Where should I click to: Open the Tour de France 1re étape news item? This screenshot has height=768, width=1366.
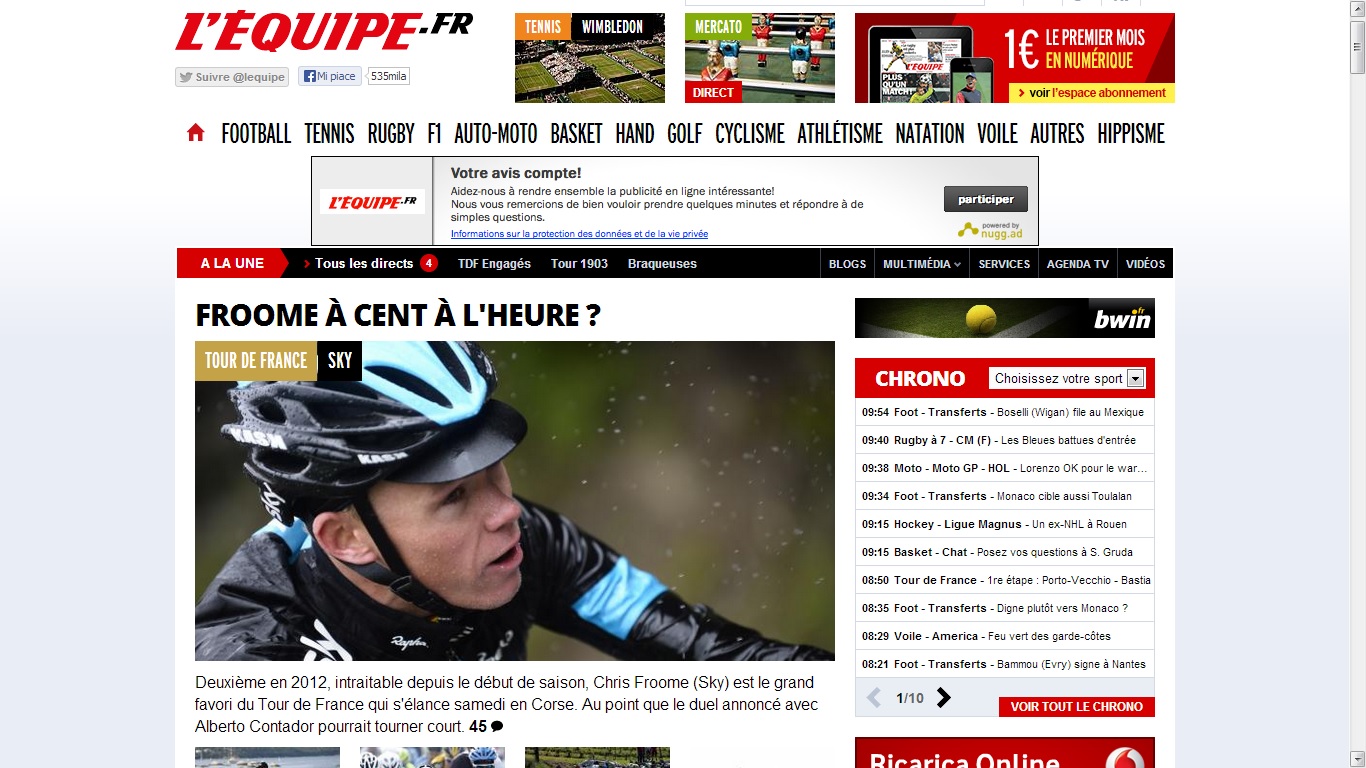(1005, 580)
